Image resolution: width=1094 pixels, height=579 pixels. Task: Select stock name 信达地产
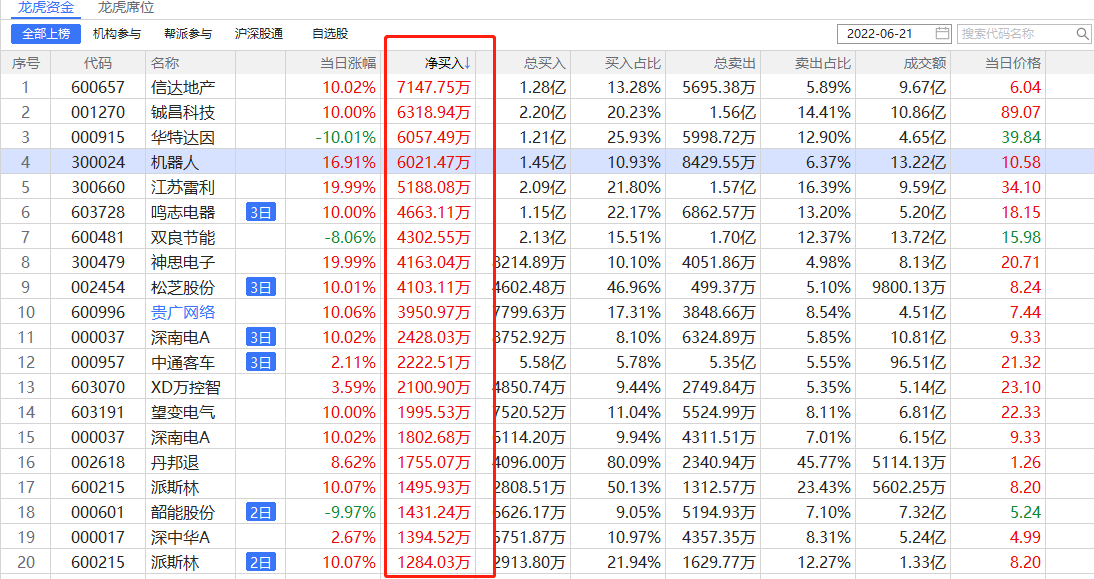pyautogui.click(x=183, y=87)
